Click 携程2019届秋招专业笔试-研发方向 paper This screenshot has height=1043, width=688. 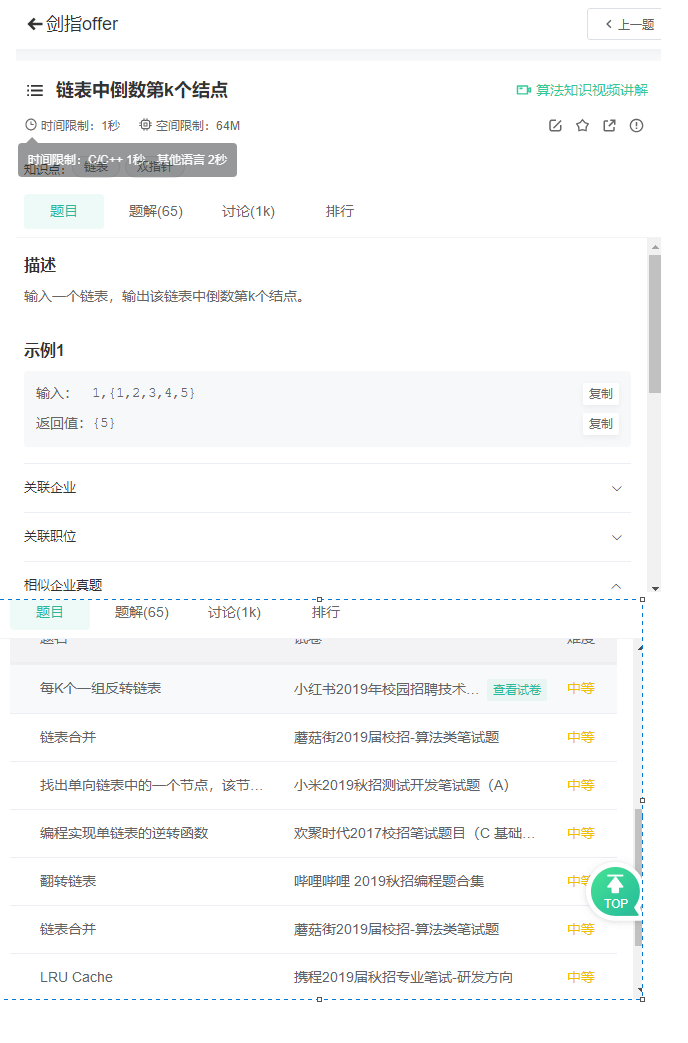coord(404,978)
